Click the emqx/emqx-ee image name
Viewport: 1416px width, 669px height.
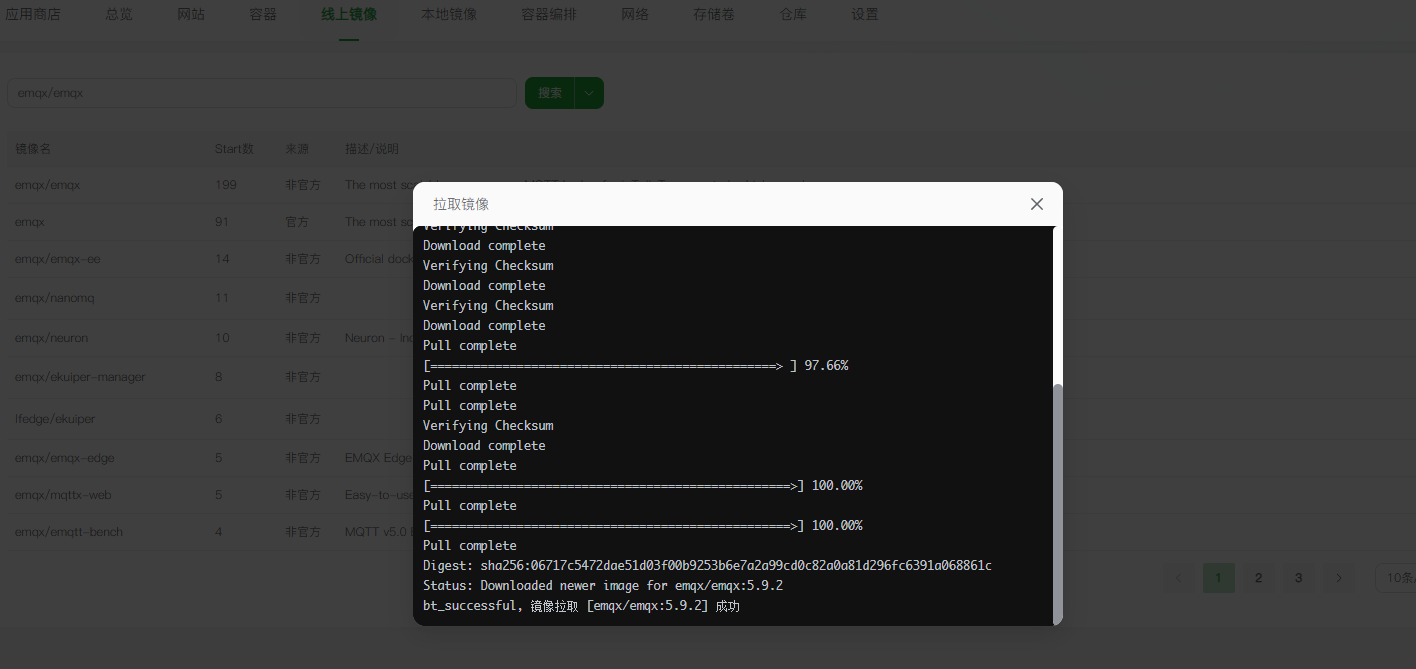pos(57,259)
